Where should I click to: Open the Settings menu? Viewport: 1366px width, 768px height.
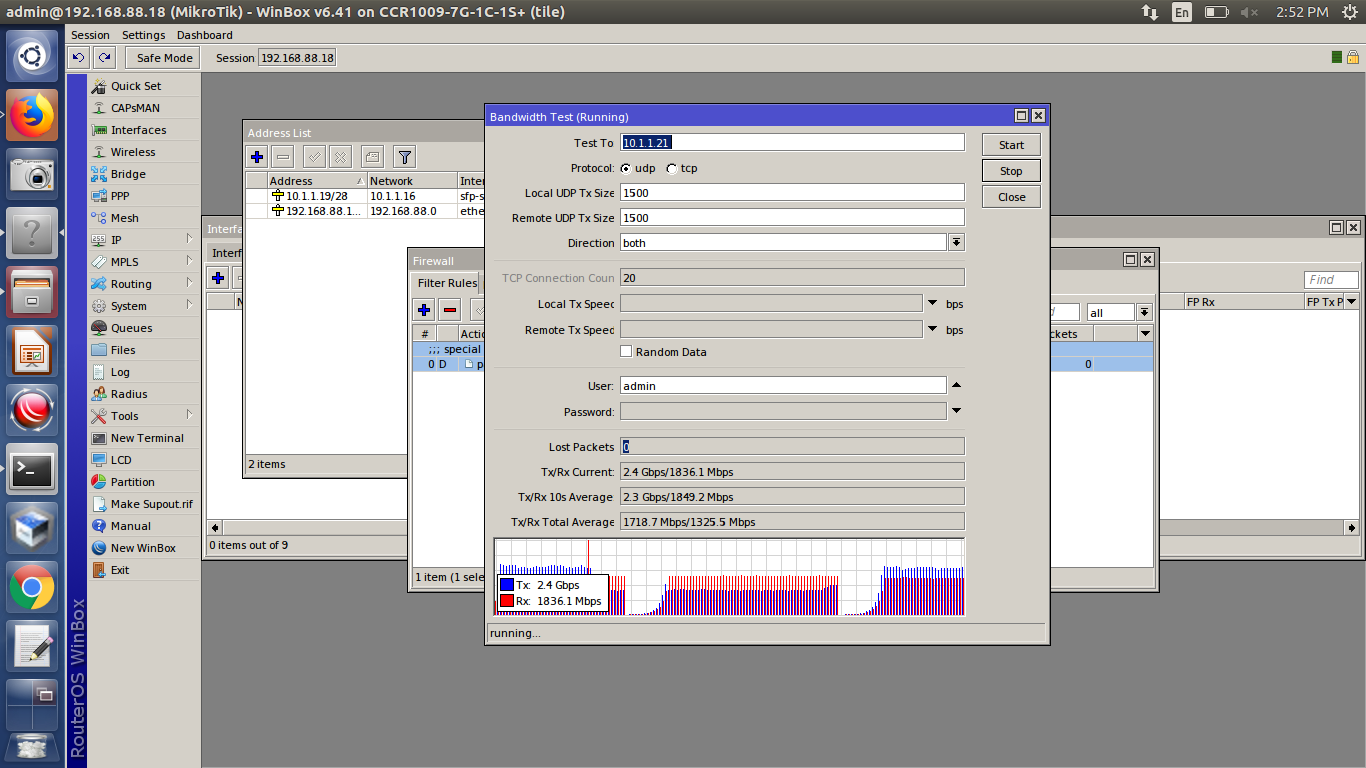point(143,35)
